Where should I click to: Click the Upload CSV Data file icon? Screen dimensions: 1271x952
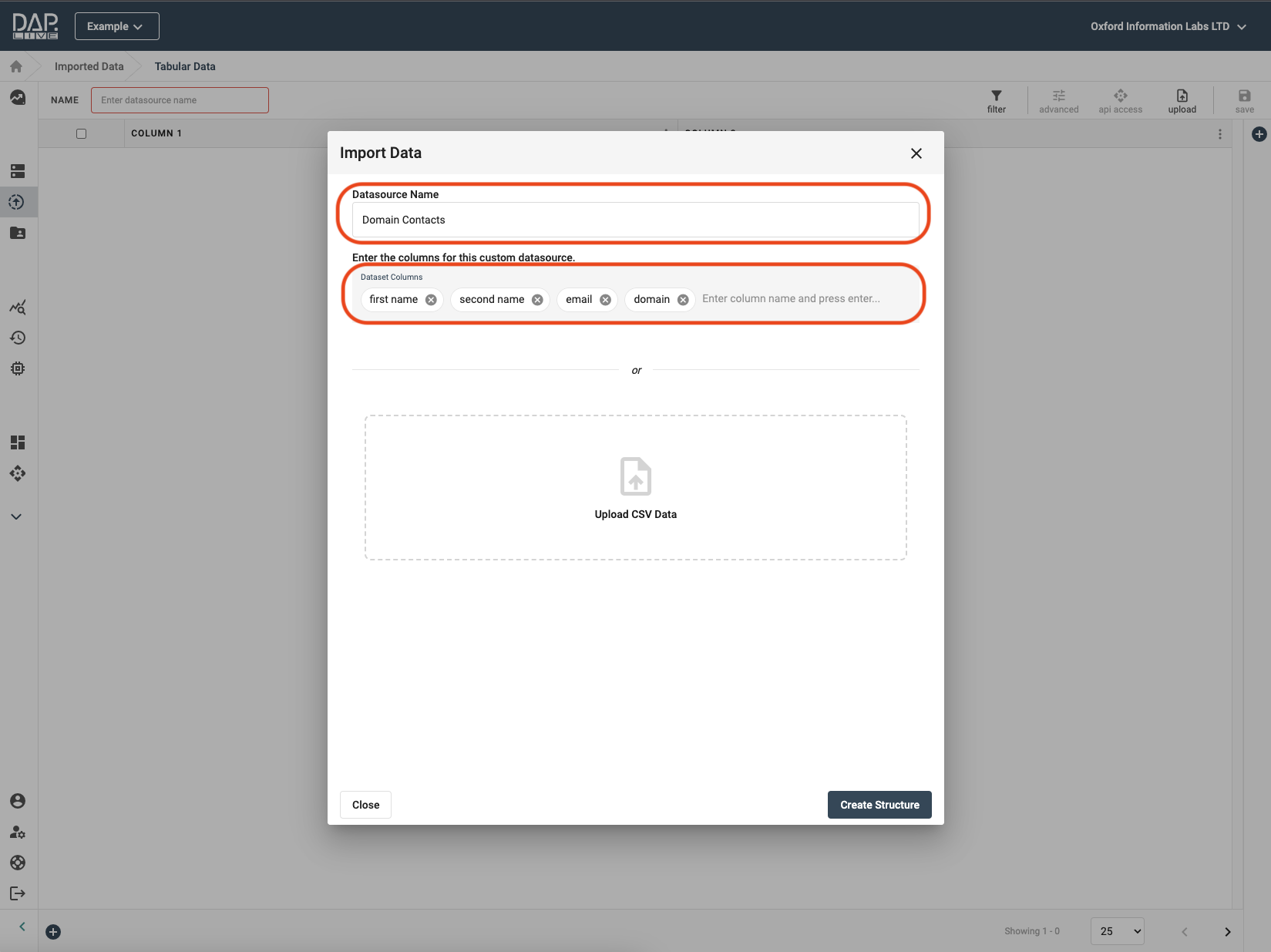coord(635,476)
